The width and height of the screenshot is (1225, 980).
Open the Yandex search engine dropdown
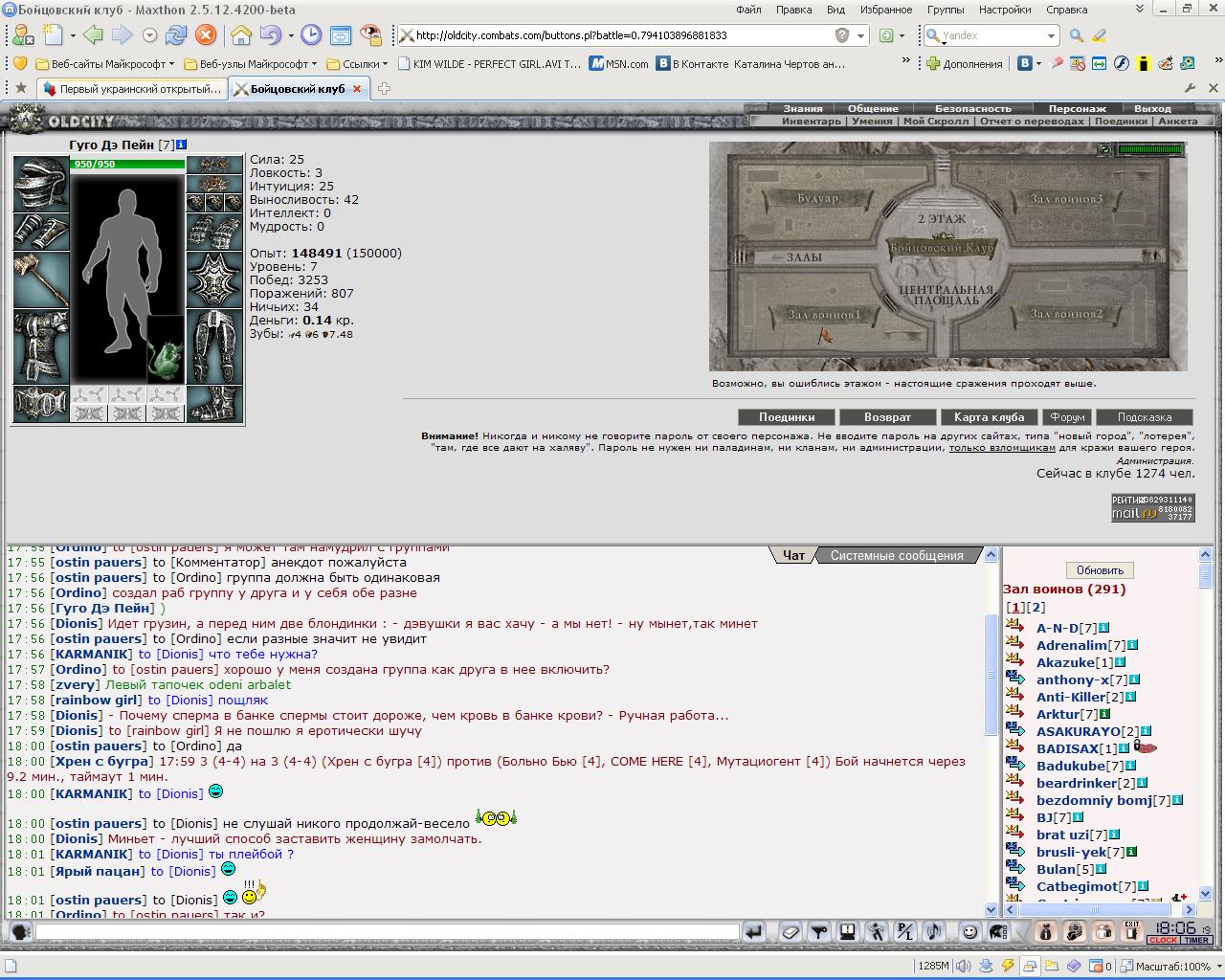1051,35
